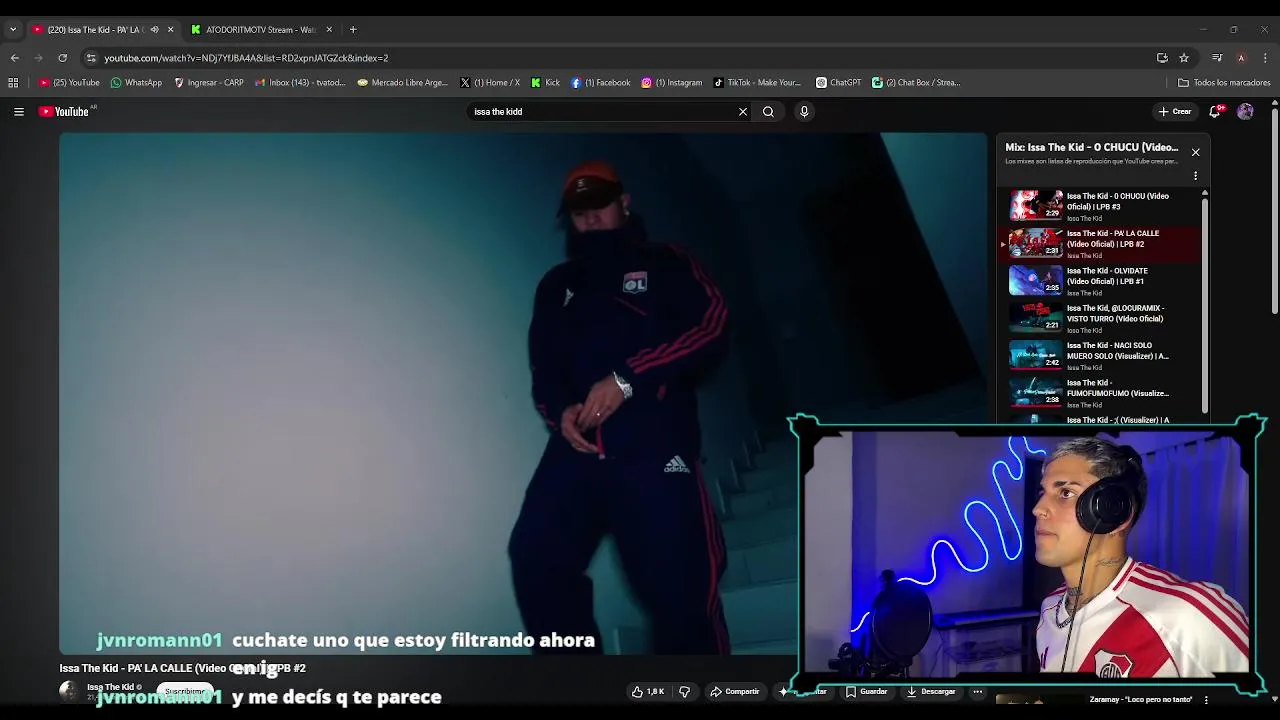Open options for Zaramay recommended video
This screenshot has height=720, width=1280.
[x=1206, y=700]
